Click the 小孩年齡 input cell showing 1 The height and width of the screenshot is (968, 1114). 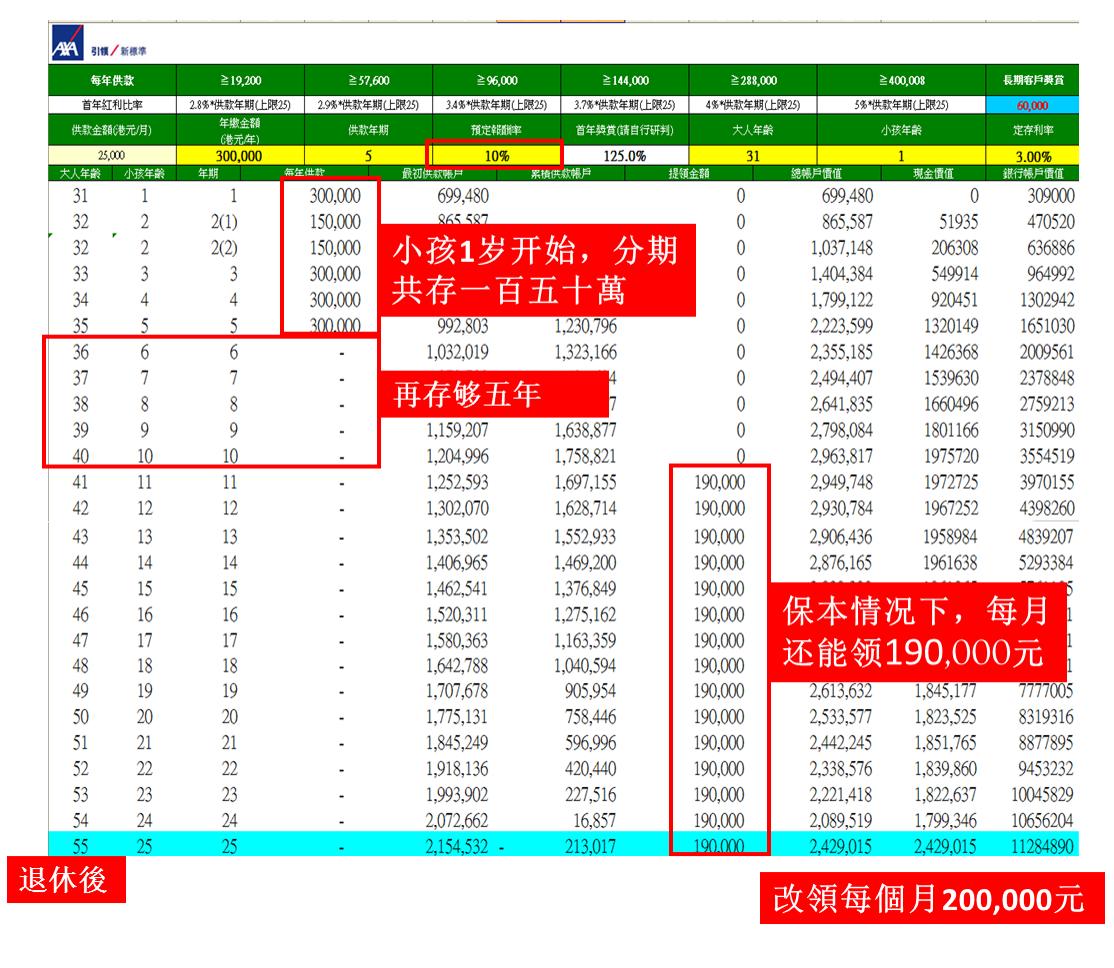(x=901, y=156)
